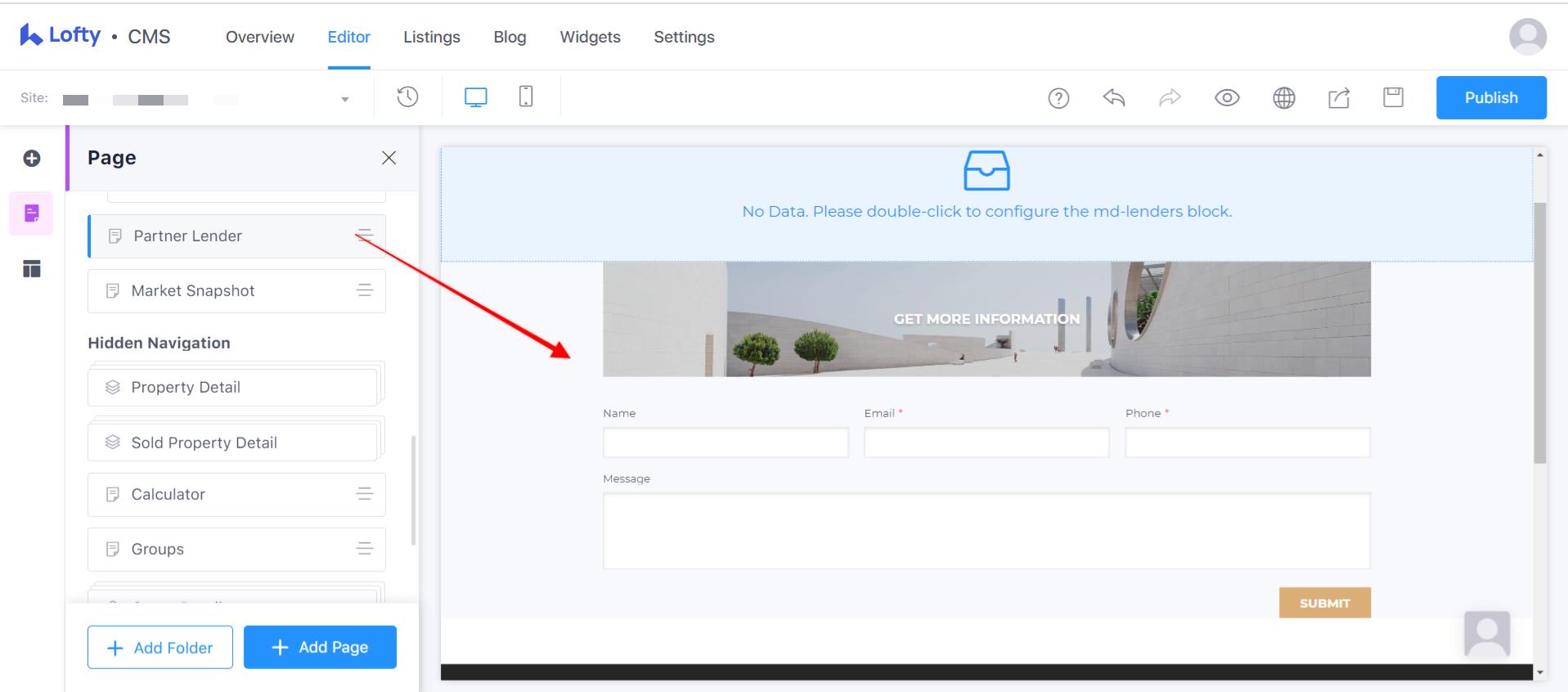
Task: Select the Page panel sidebar icon
Action: point(31,213)
